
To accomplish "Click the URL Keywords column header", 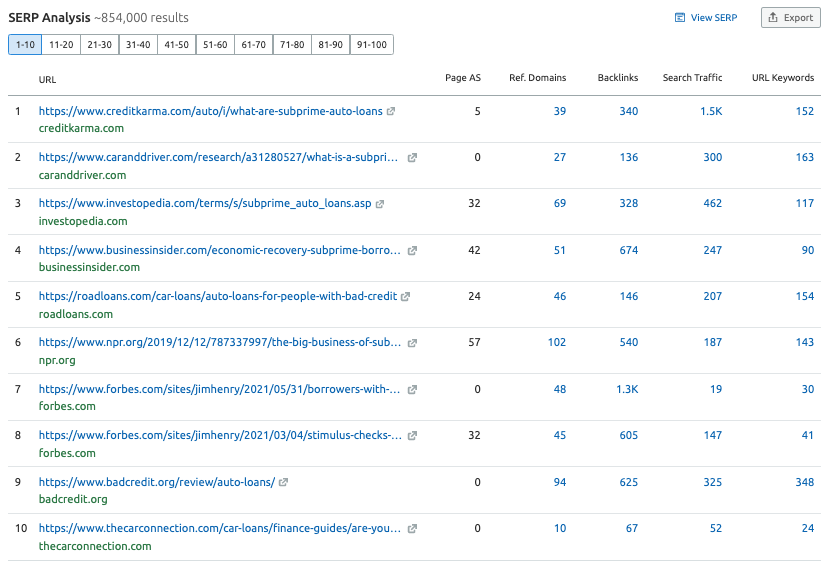I will pyautogui.click(x=783, y=78).
